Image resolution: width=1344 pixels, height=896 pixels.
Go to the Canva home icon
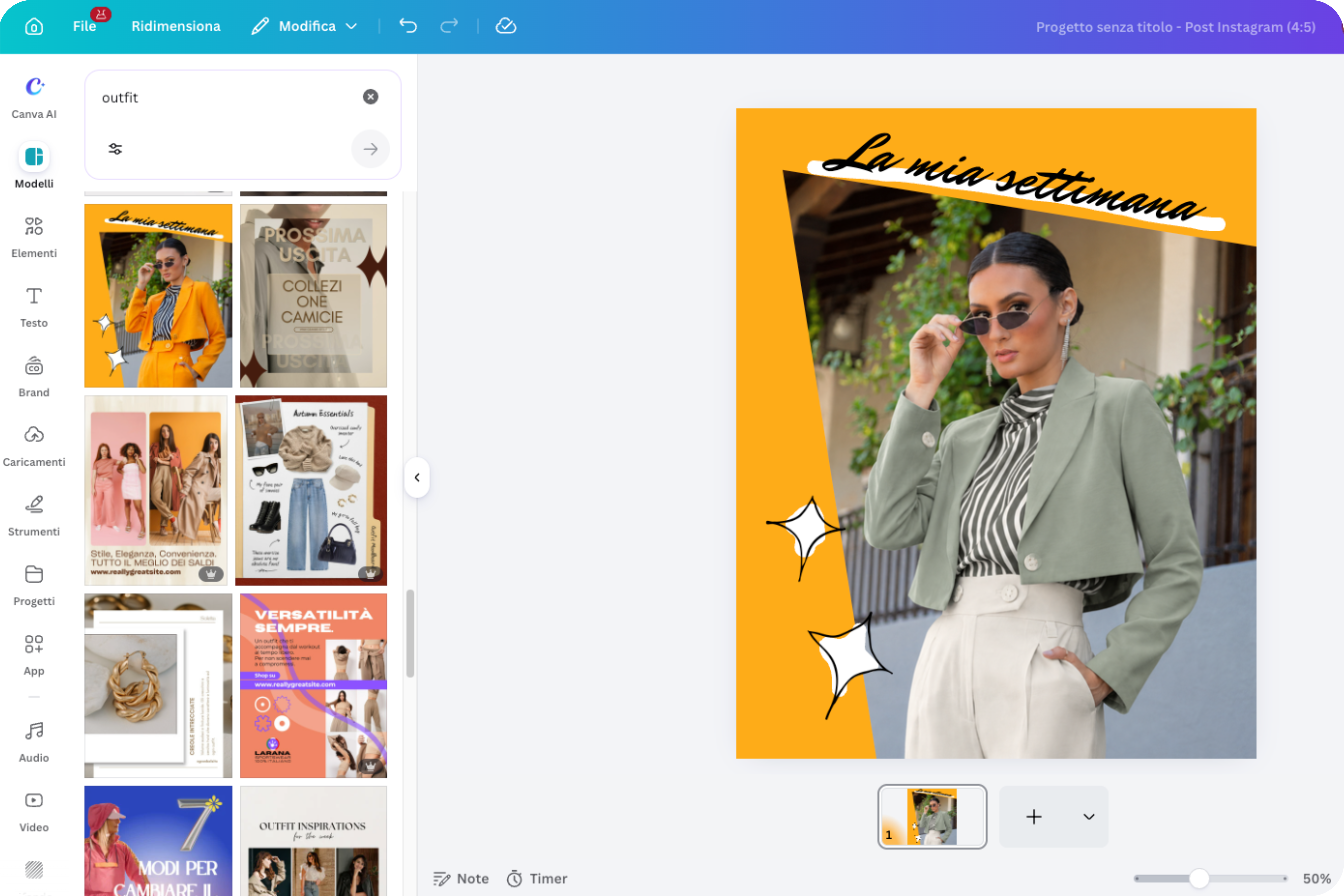click(34, 26)
